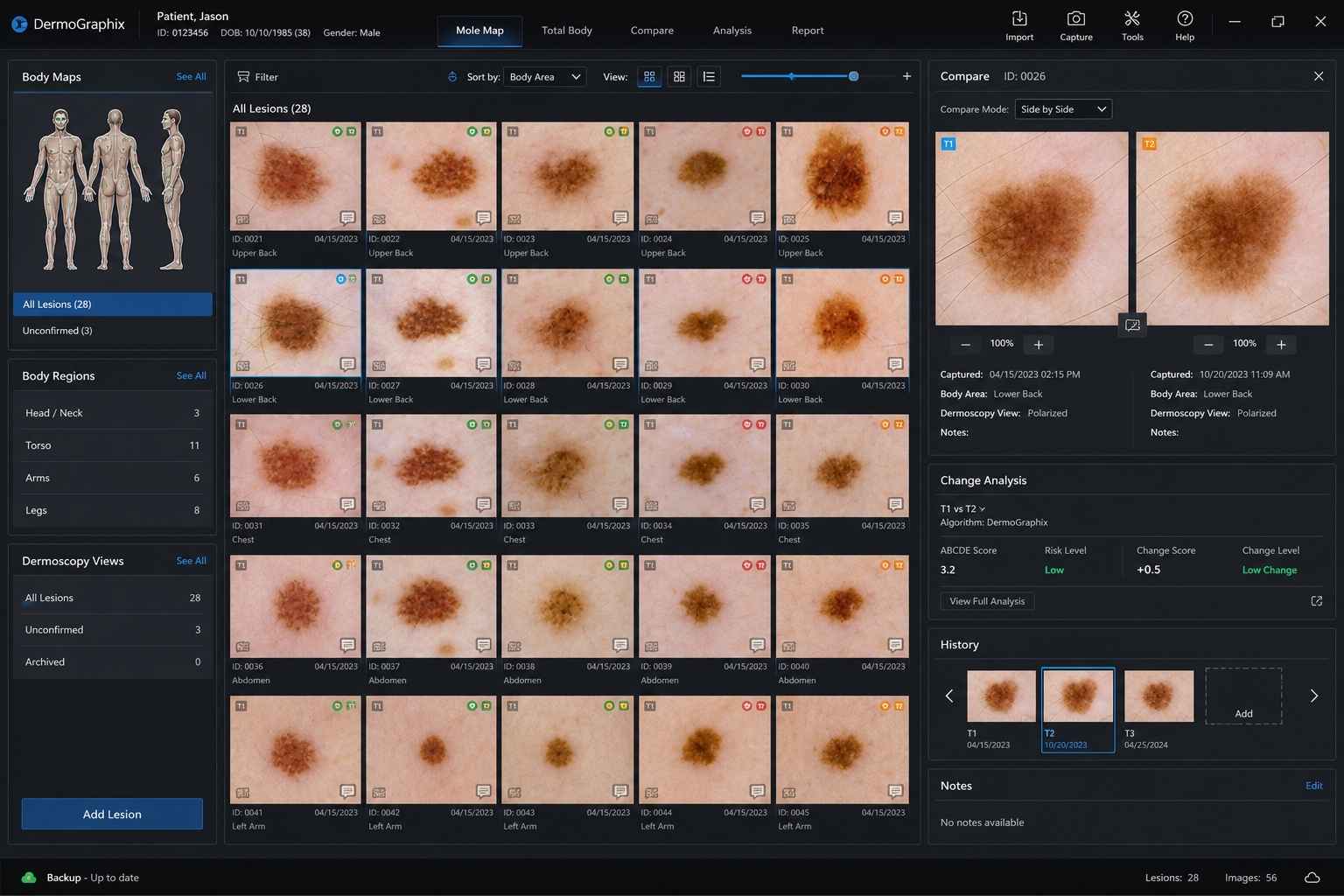The height and width of the screenshot is (896, 1344).
Task: Select the Archived dermoscopy view row
Action: point(113,662)
